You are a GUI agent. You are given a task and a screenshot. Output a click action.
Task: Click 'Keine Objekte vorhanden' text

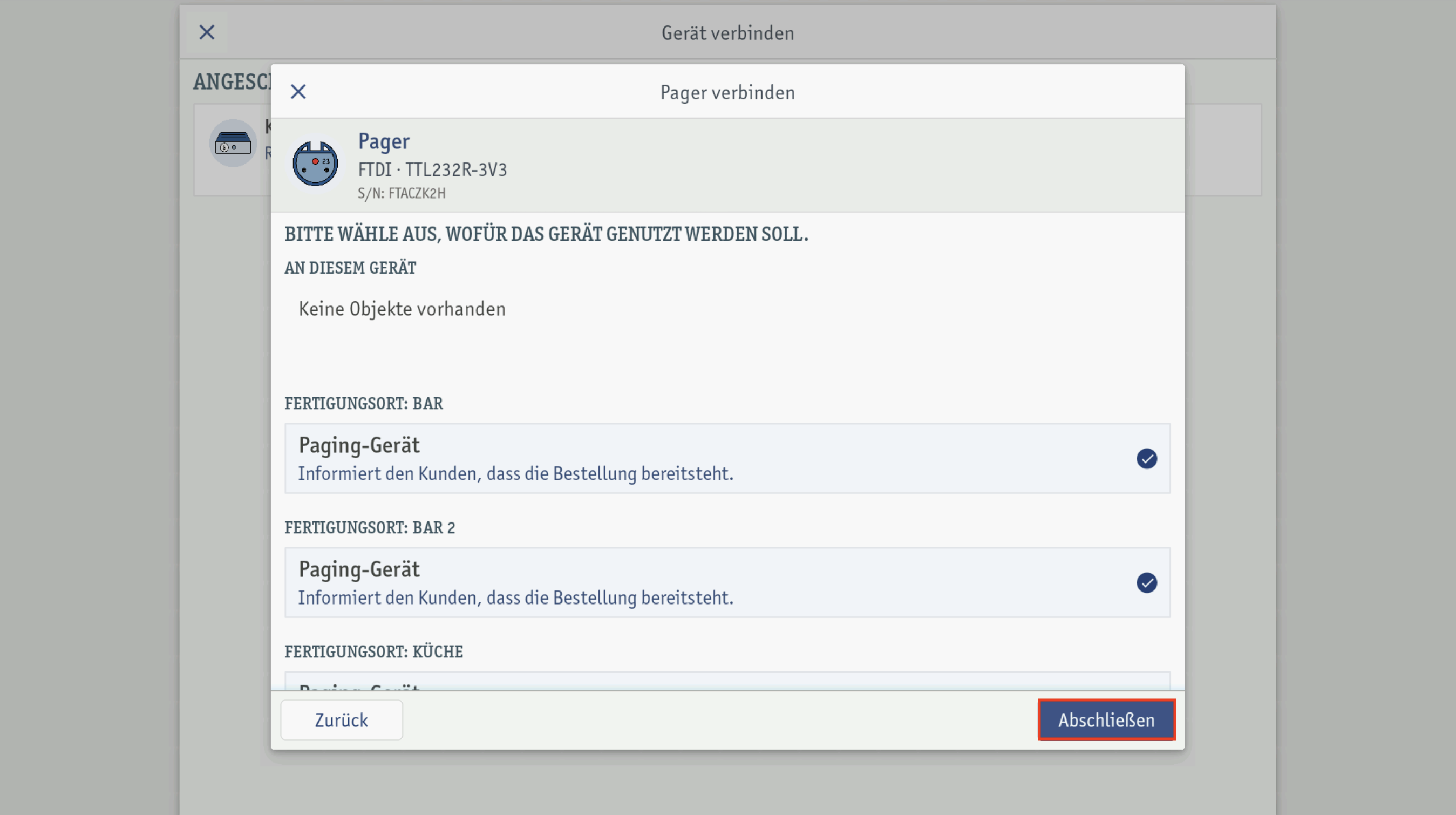pos(402,309)
